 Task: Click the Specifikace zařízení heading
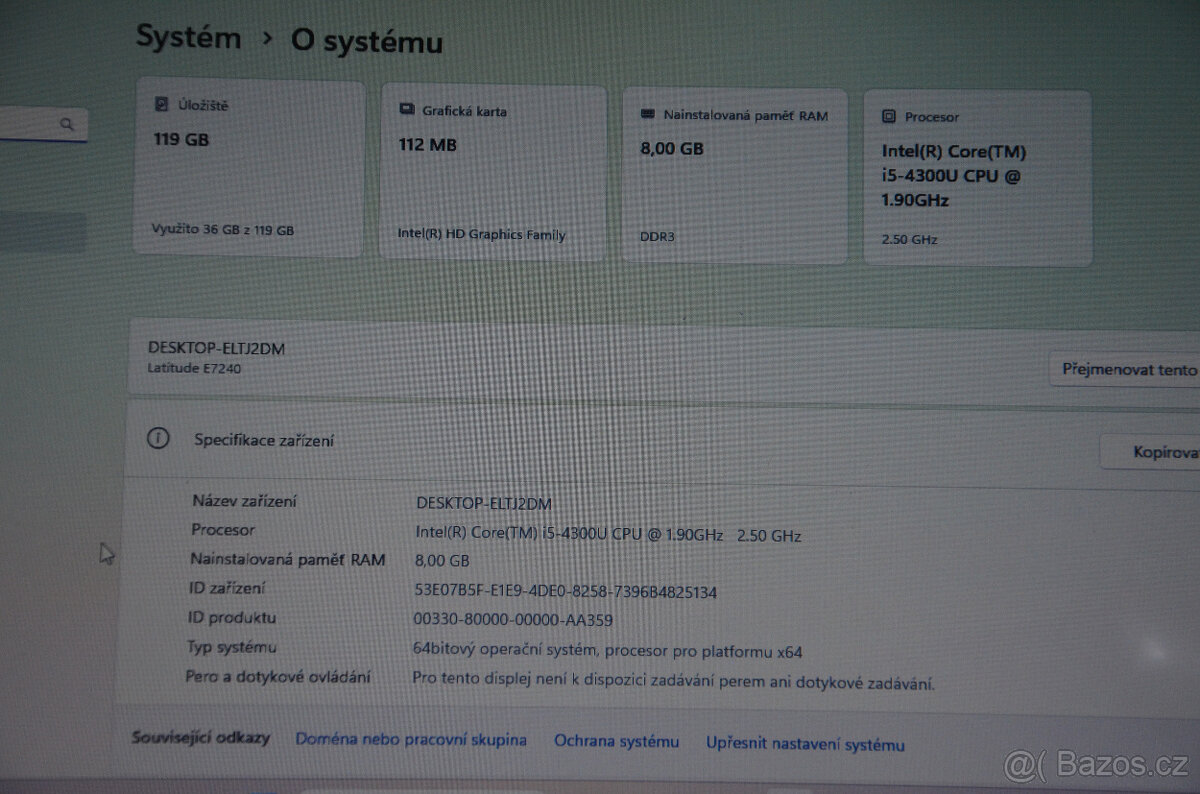click(264, 439)
